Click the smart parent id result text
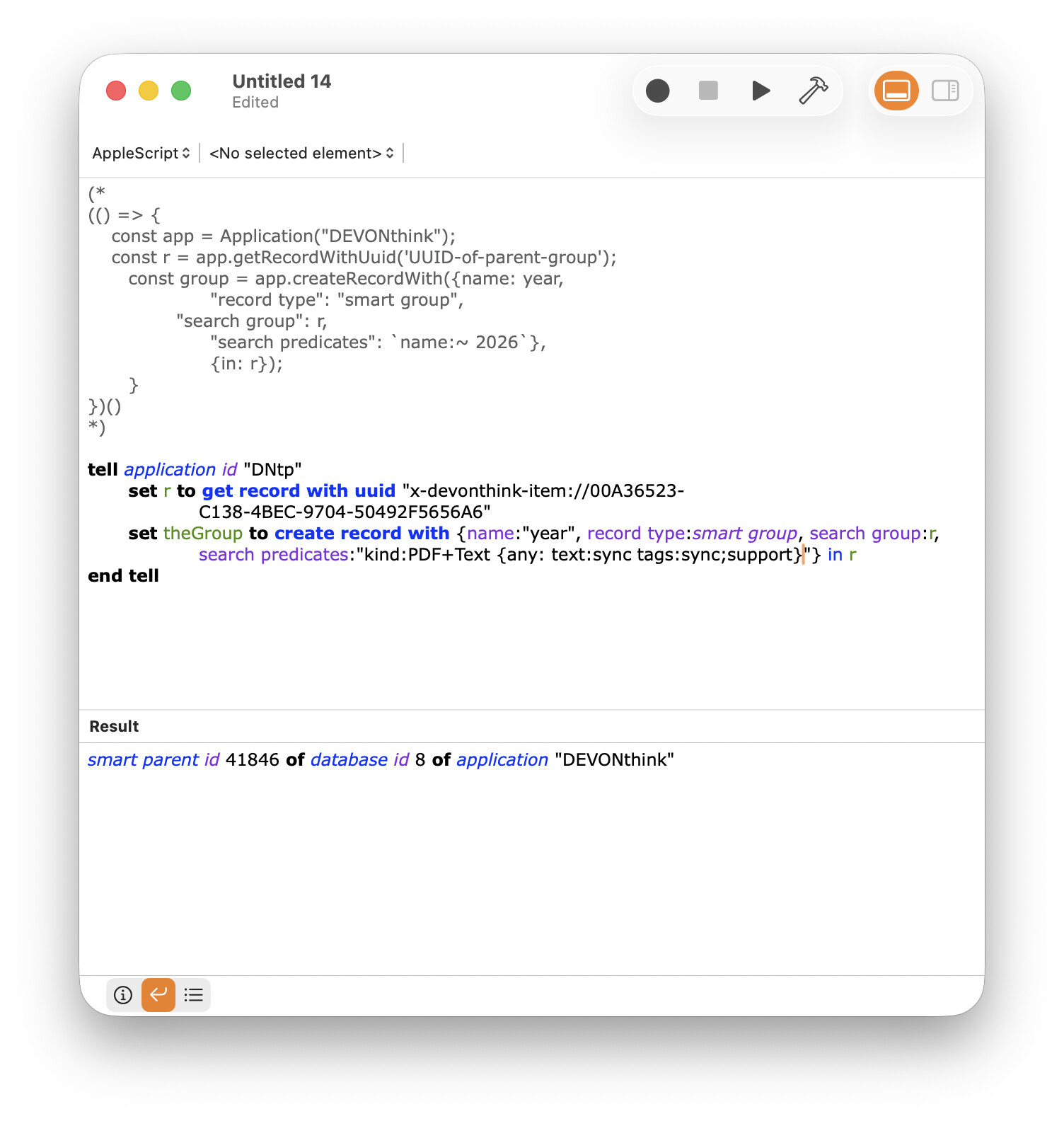The height and width of the screenshot is (1121, 1064). point(380,760)
